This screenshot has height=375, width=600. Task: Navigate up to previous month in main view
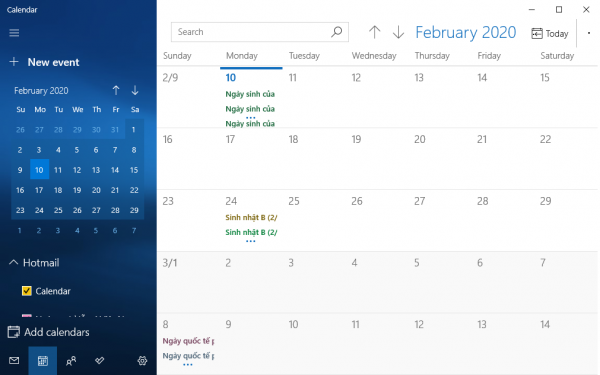[375, 32]
